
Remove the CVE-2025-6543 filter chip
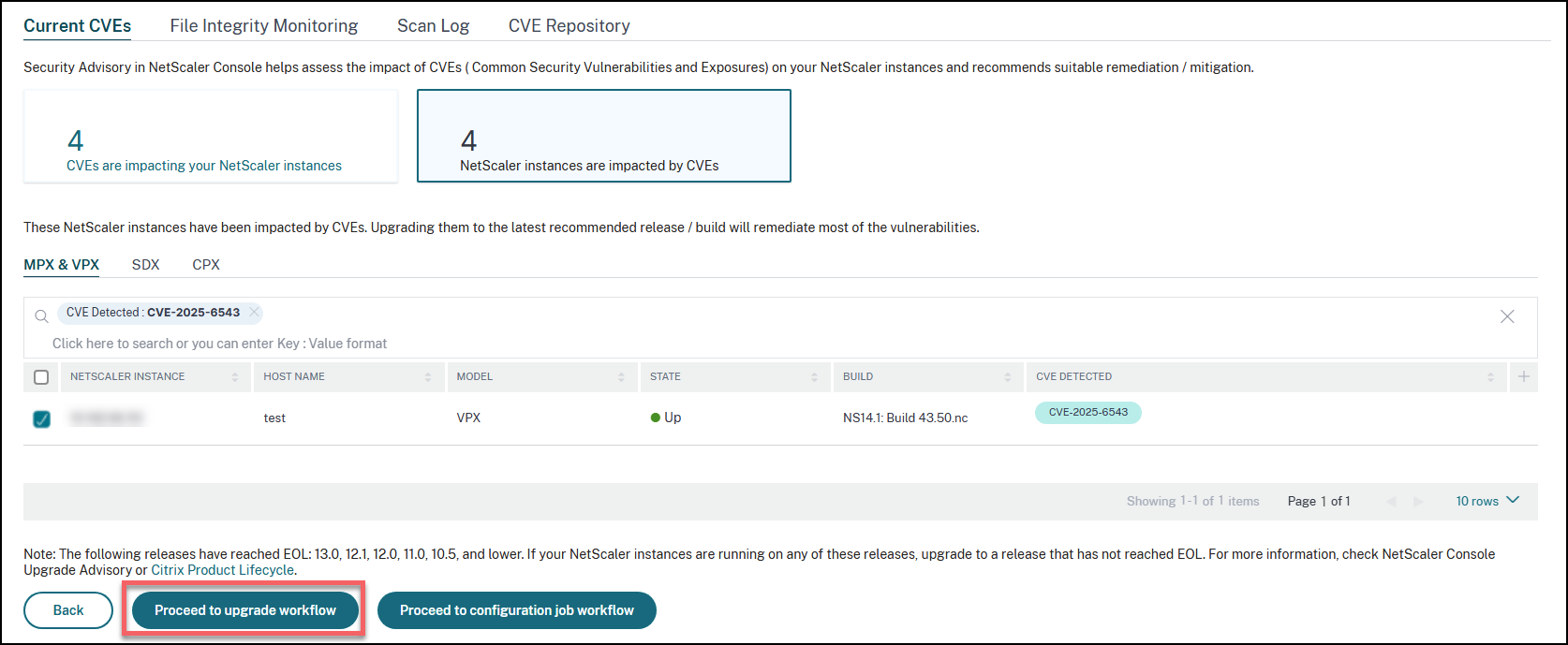[x=254, y=313]
